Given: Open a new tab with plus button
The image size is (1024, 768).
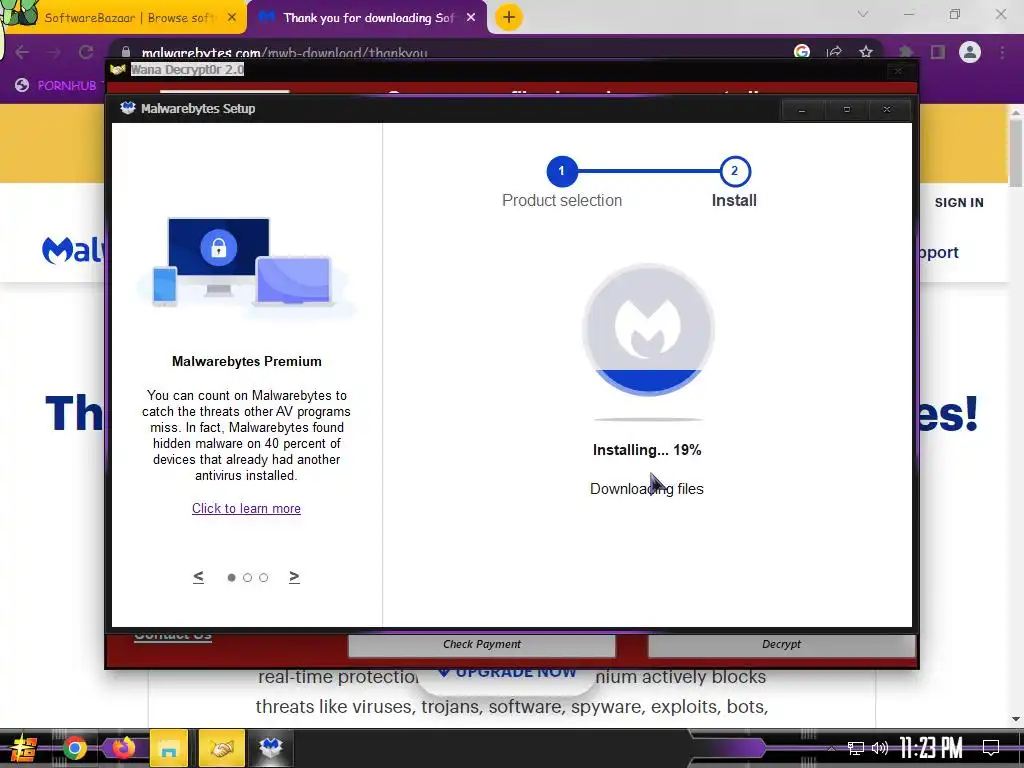Looking at the screenshot, I should tap(509, 17).
